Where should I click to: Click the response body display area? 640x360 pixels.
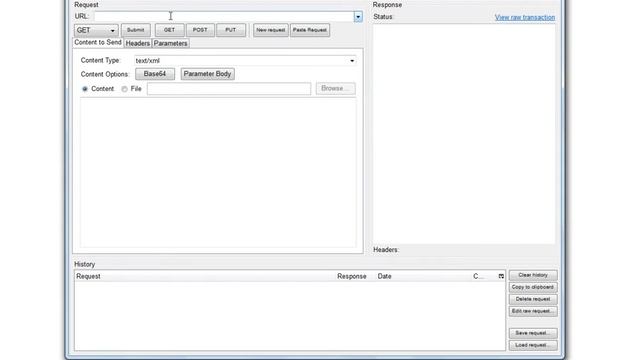464,133
